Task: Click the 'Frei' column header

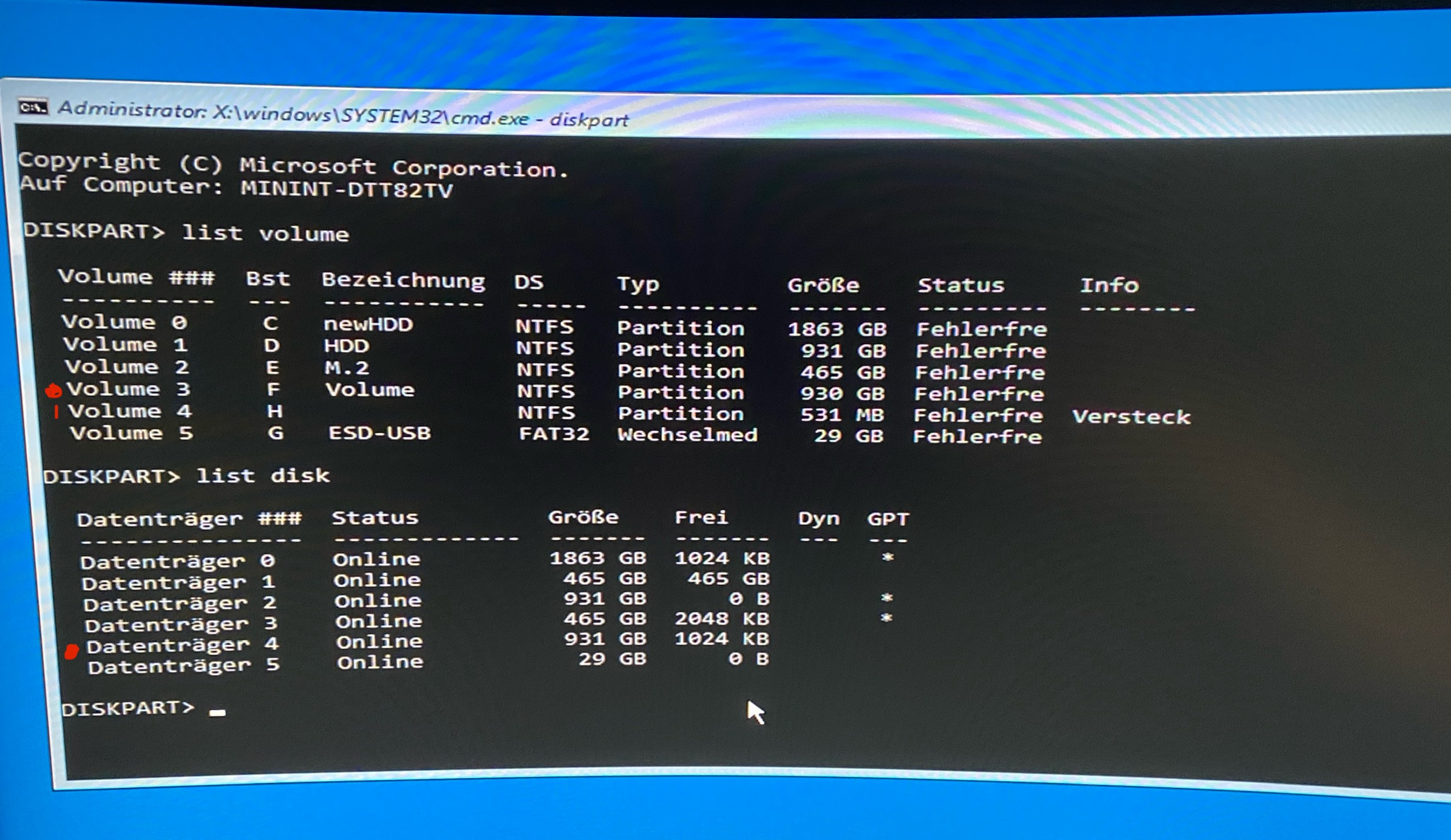Action: pyautogui.click(x=701, y=517)
